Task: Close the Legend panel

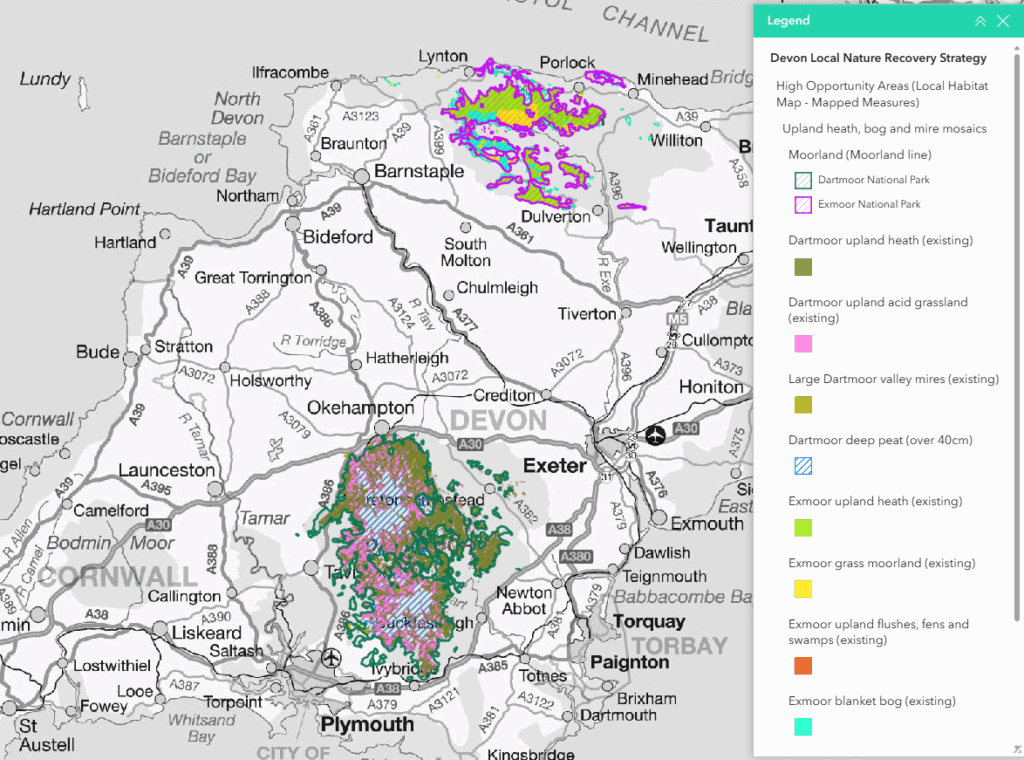Action: [x=1003, y=21]
